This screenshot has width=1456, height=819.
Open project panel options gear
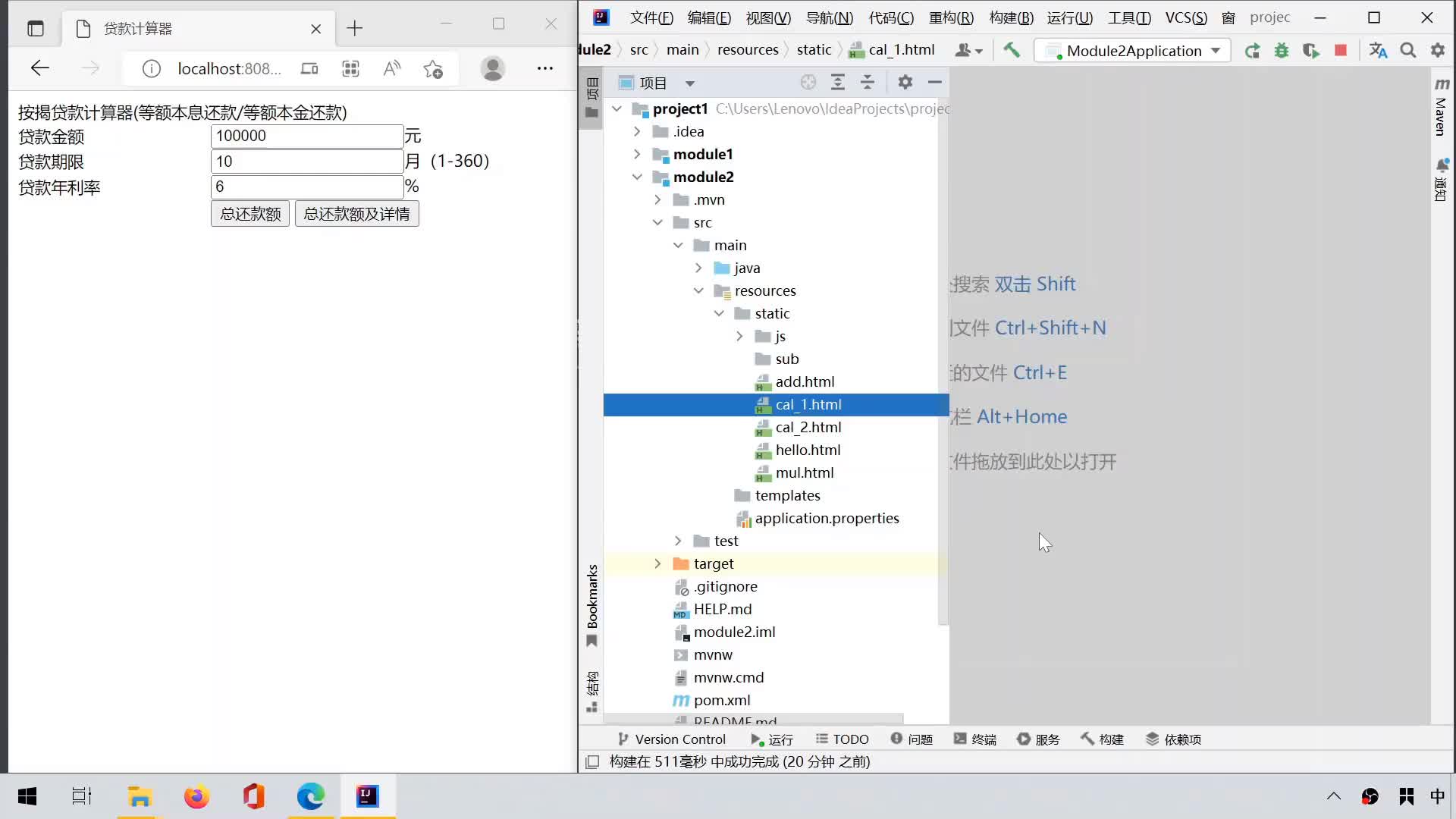click(x=905, y=82)
